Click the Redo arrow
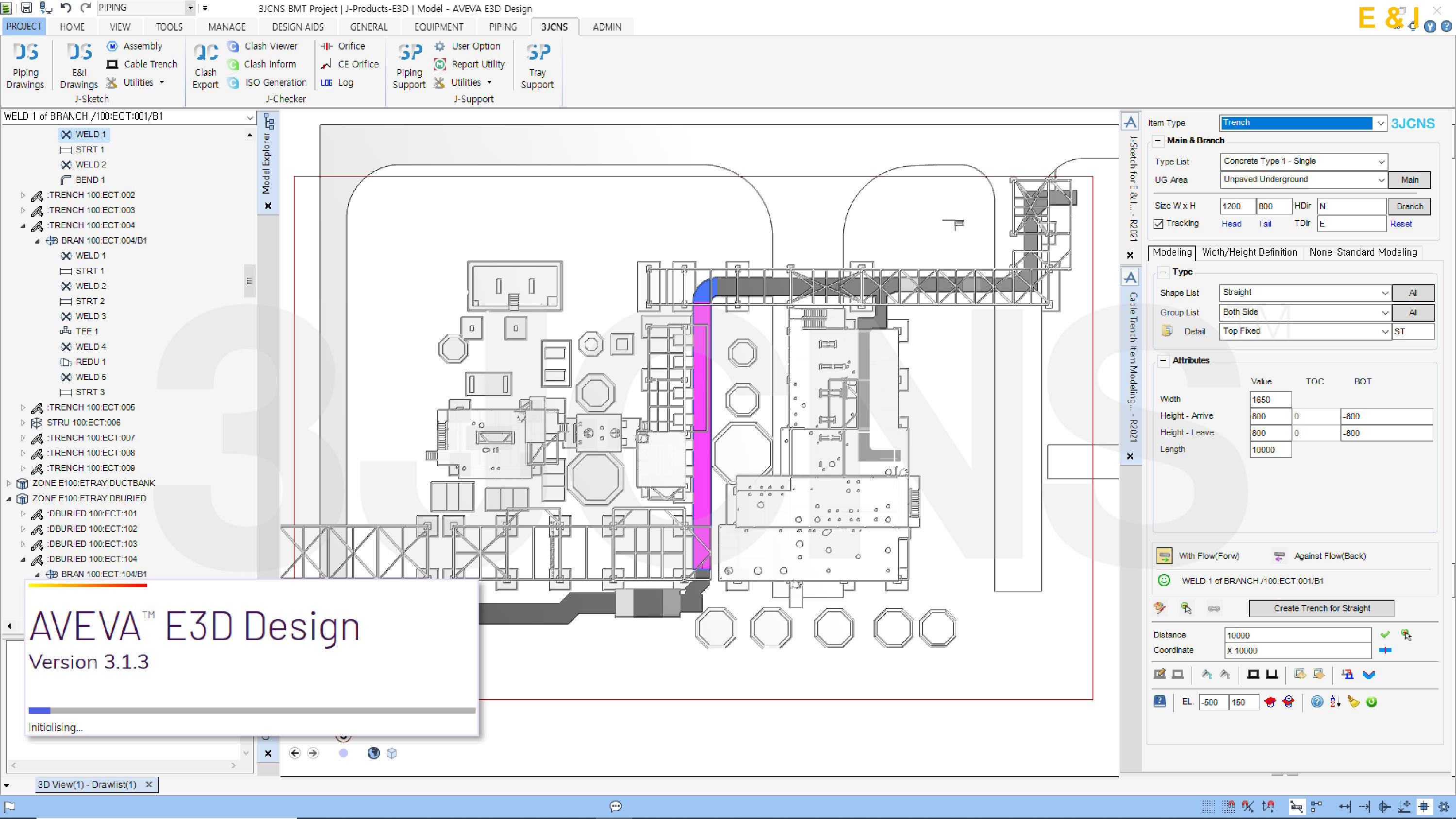The height and width of the screenshot is (819, 1456). pos(85,7)
